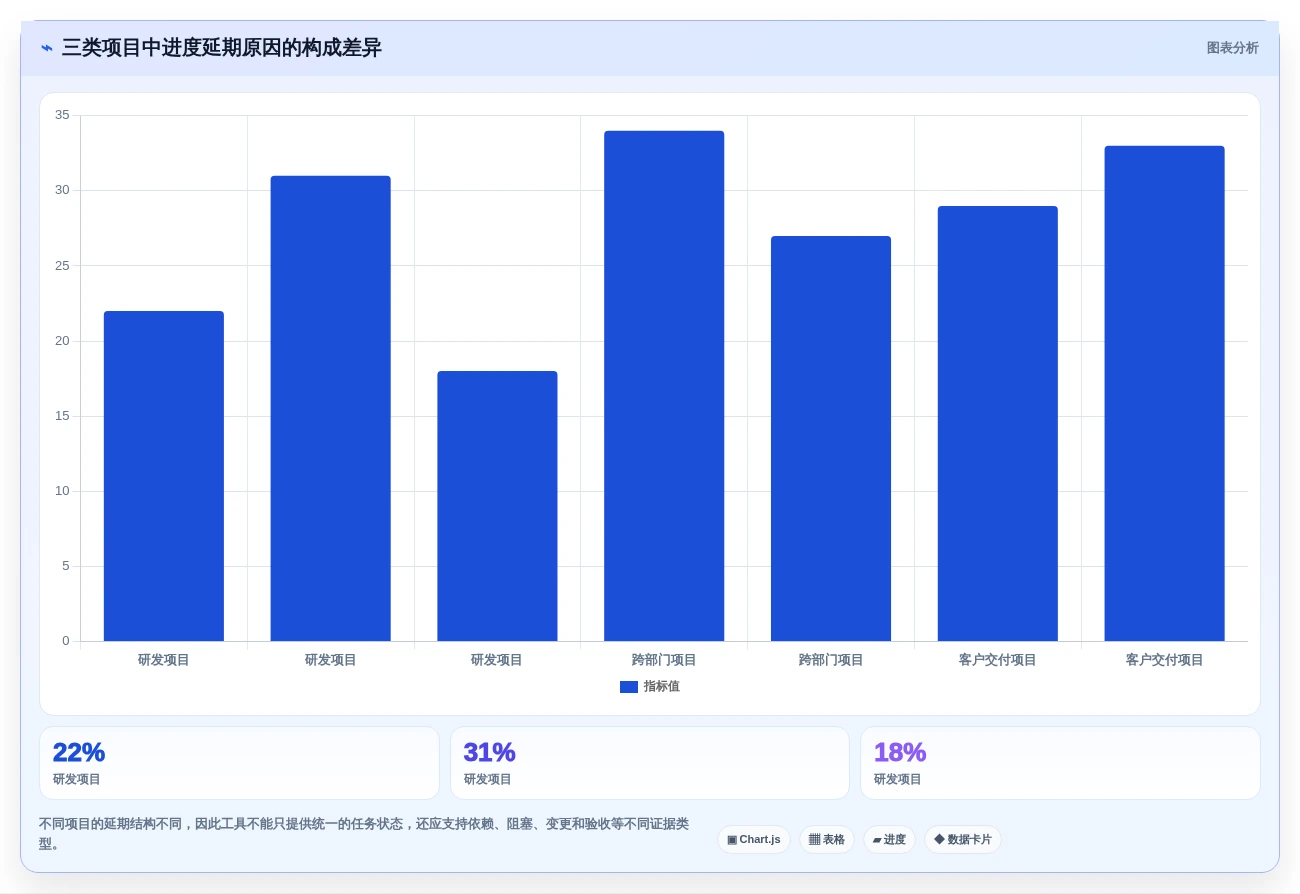Click the y-axis label 35
Screen dimensions: 1300x894
tap(62, 115)
